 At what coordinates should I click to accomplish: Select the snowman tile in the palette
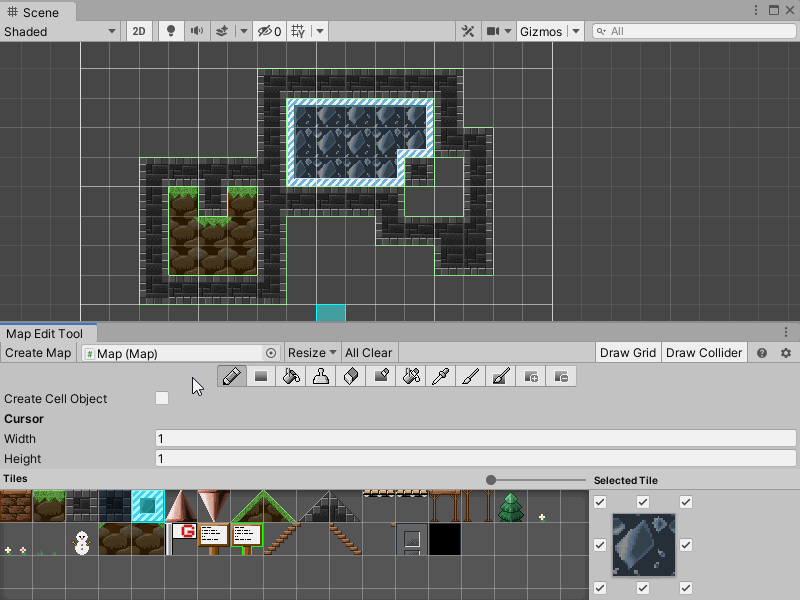81,540
